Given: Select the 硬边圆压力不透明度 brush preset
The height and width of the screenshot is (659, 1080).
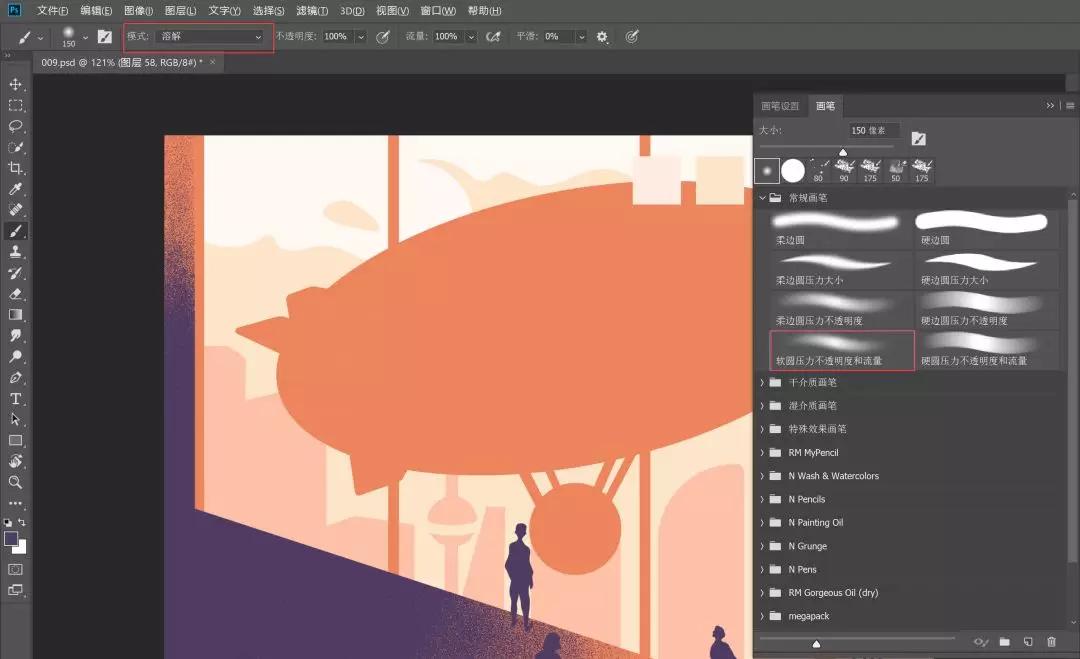Looking at the screenshot, I should pyautogui.click(x=985, y=309).
